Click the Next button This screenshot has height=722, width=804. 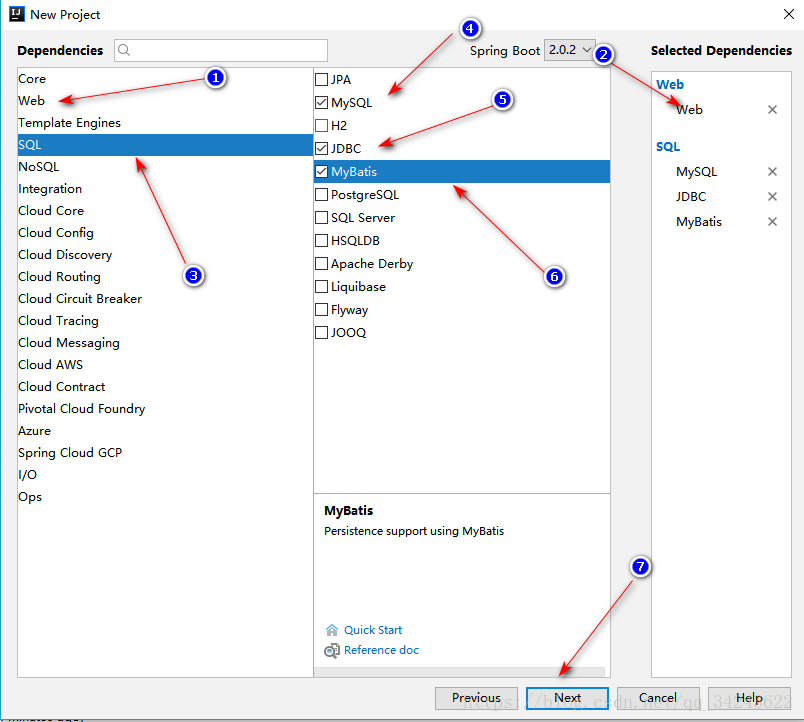tap(567, 698)
